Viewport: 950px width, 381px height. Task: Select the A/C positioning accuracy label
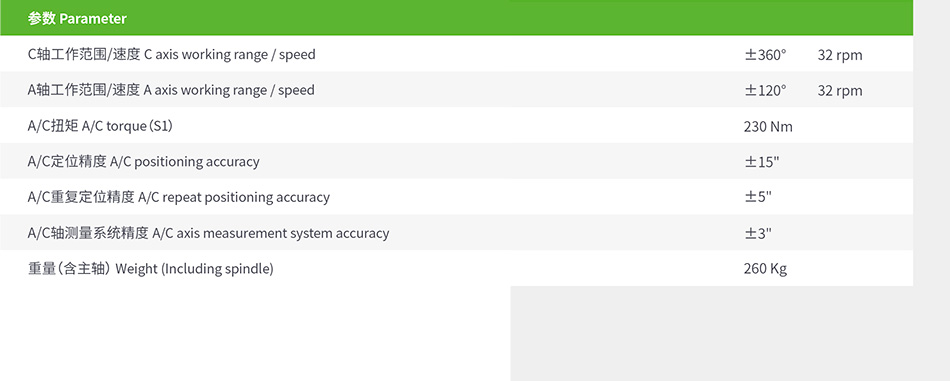coord(144,162)
